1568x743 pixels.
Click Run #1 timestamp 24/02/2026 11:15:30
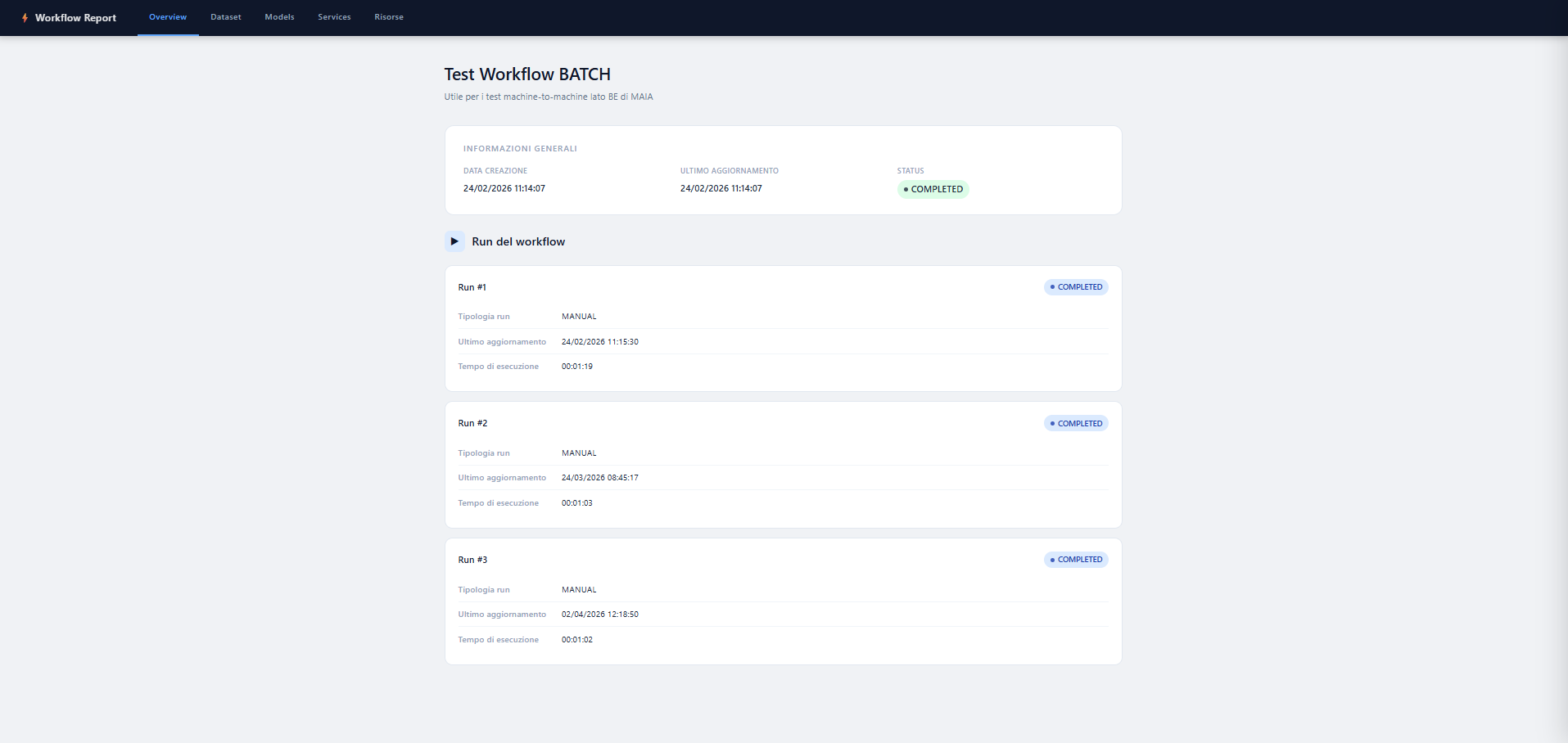(600, 342)
